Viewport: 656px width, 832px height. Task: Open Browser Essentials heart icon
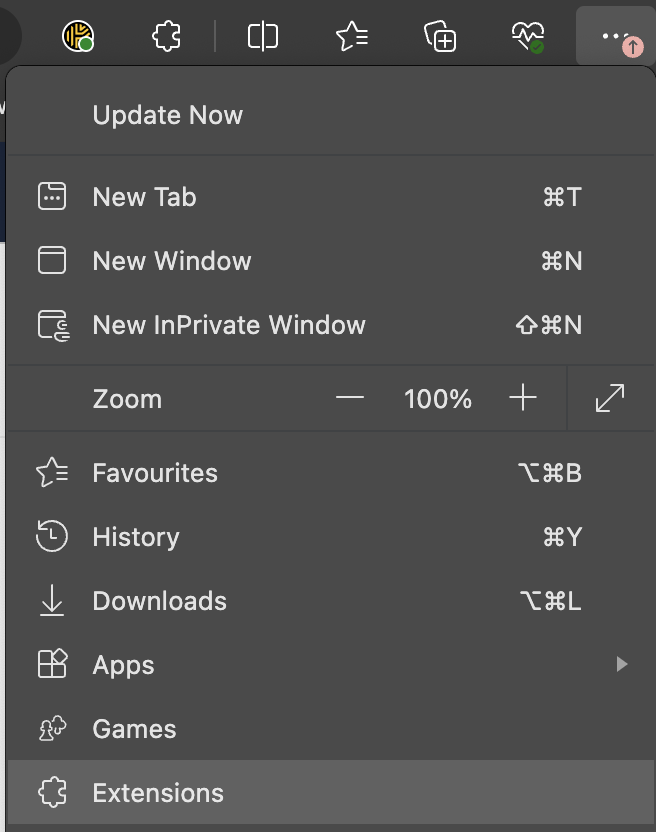pyautogui.click(x=527, y=37)
